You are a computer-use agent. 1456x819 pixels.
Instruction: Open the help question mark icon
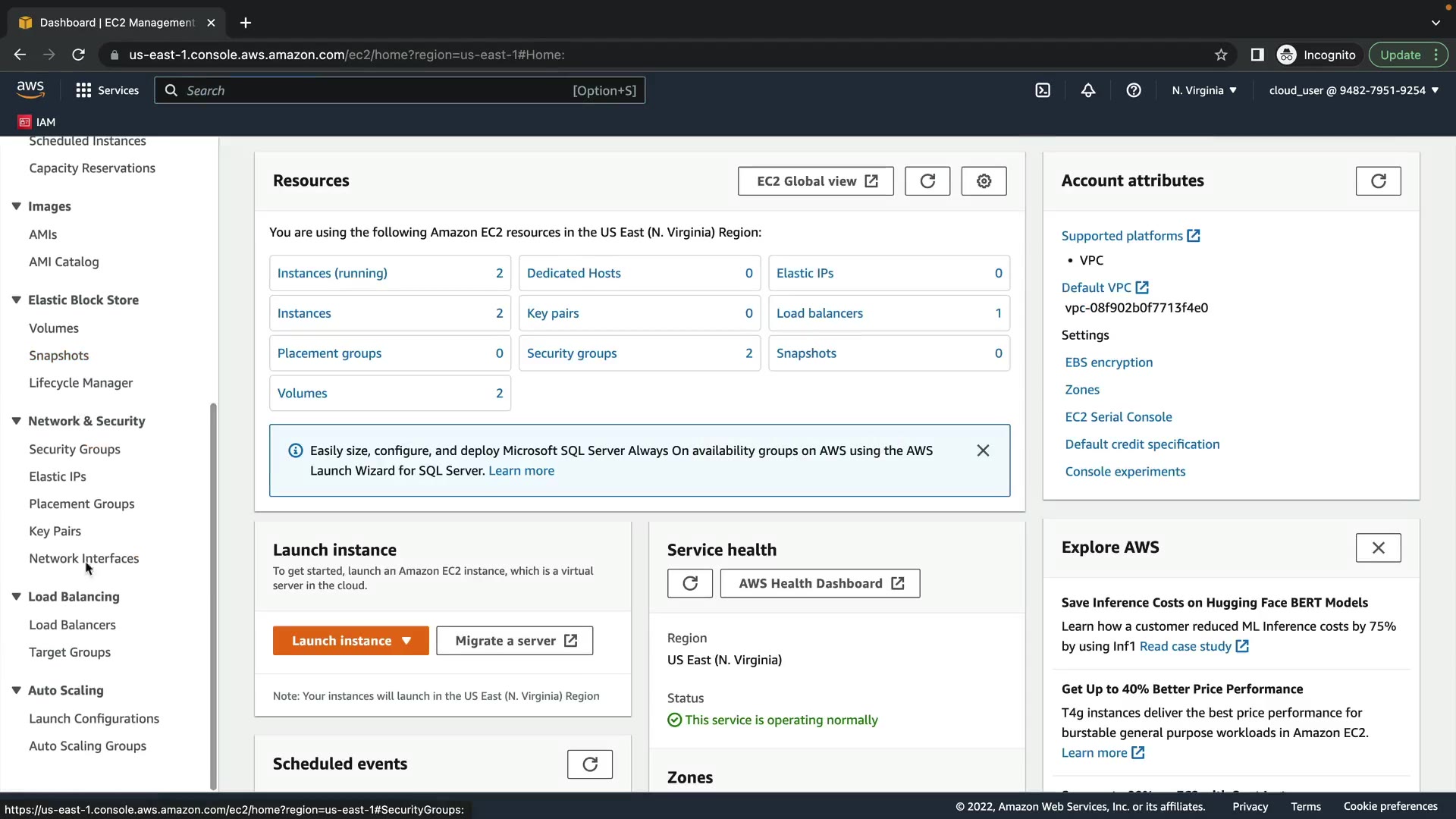(x=1134, y=90)
